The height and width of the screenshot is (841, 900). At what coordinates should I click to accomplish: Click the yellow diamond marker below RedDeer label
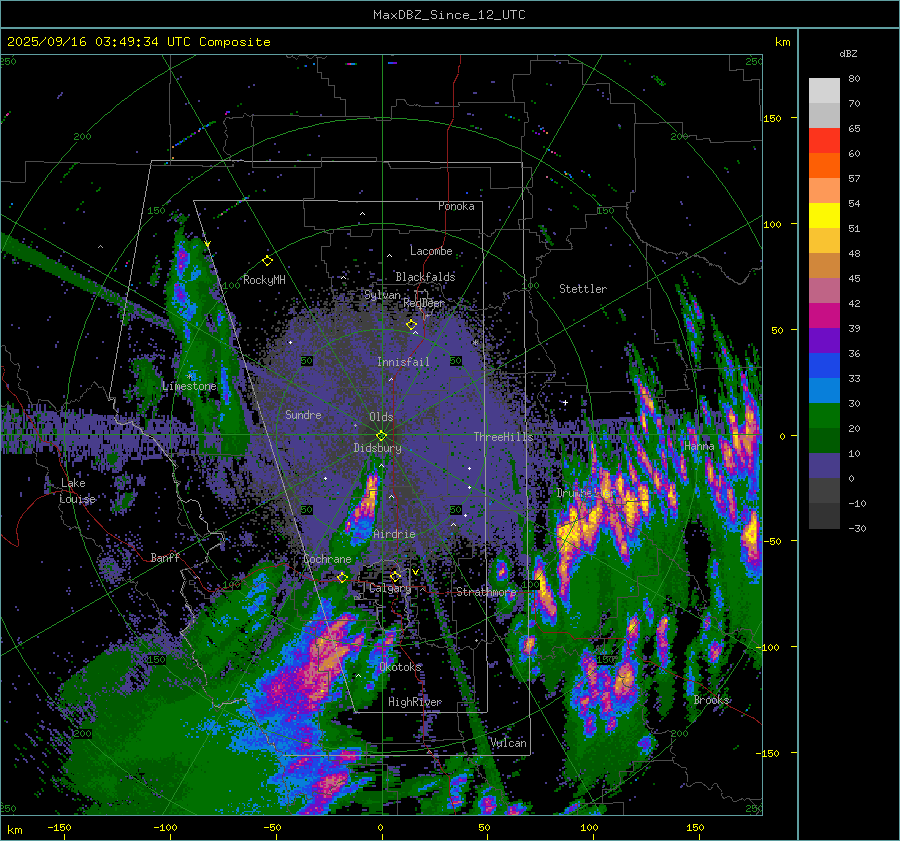click(411, 325)
